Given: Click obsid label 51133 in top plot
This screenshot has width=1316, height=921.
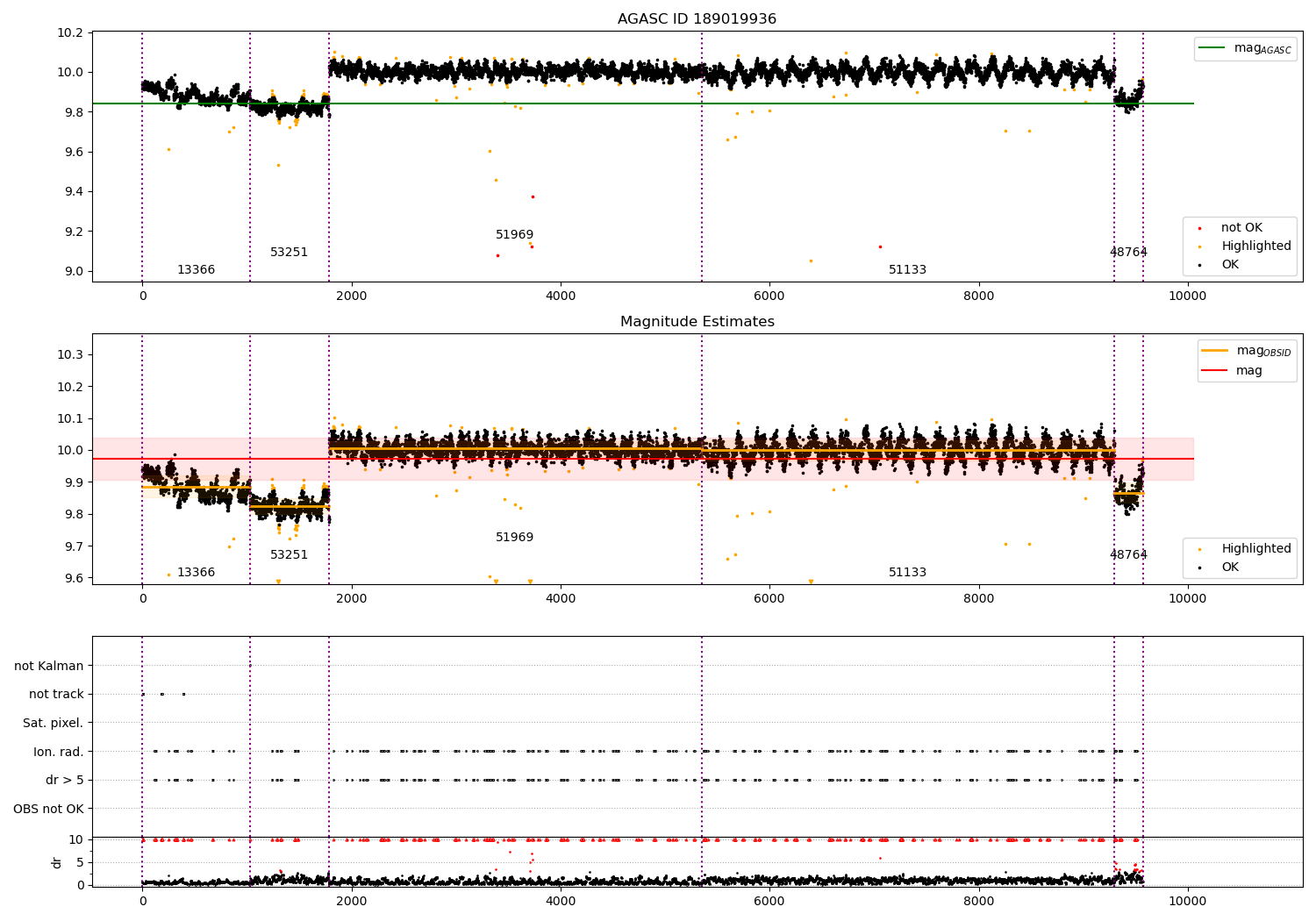Looking at the screenshot, I should pos(907,270).
